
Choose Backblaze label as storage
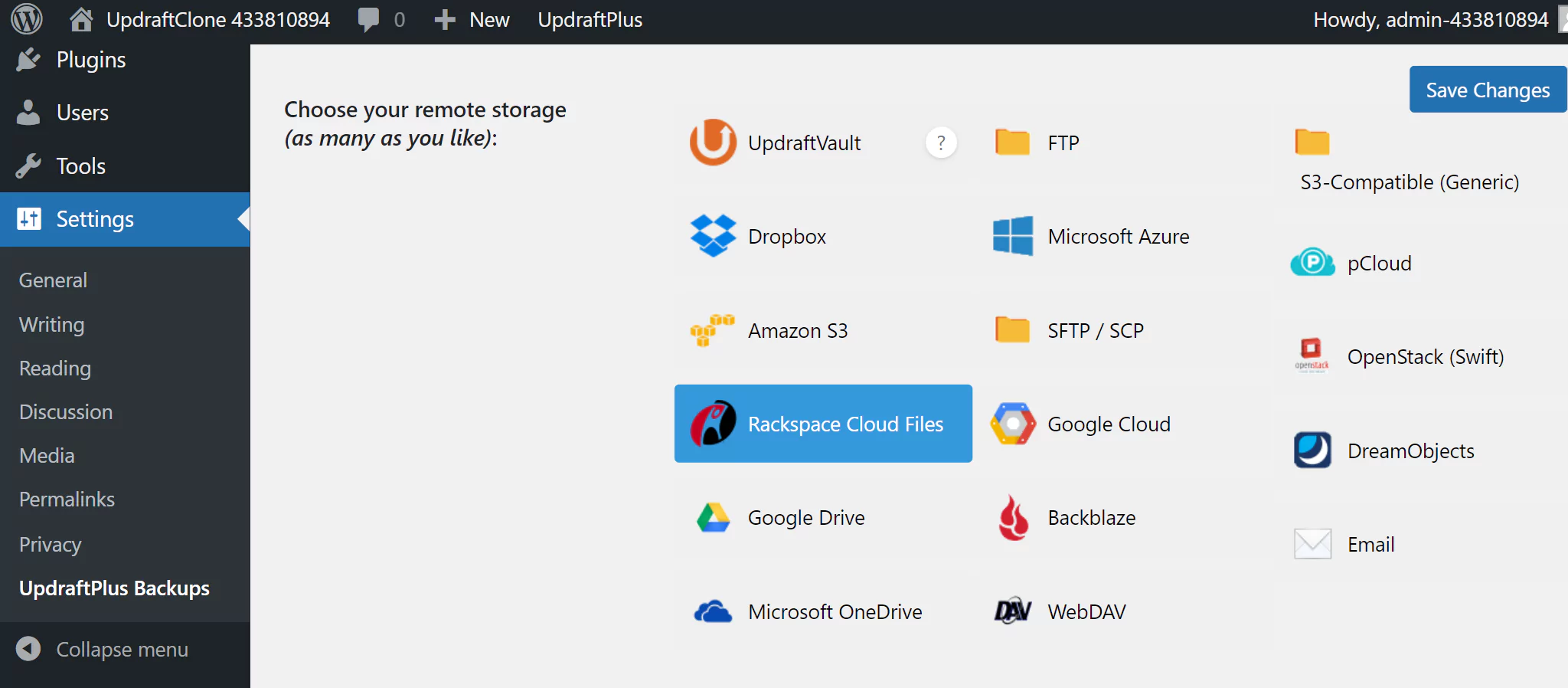[1092, 518]
